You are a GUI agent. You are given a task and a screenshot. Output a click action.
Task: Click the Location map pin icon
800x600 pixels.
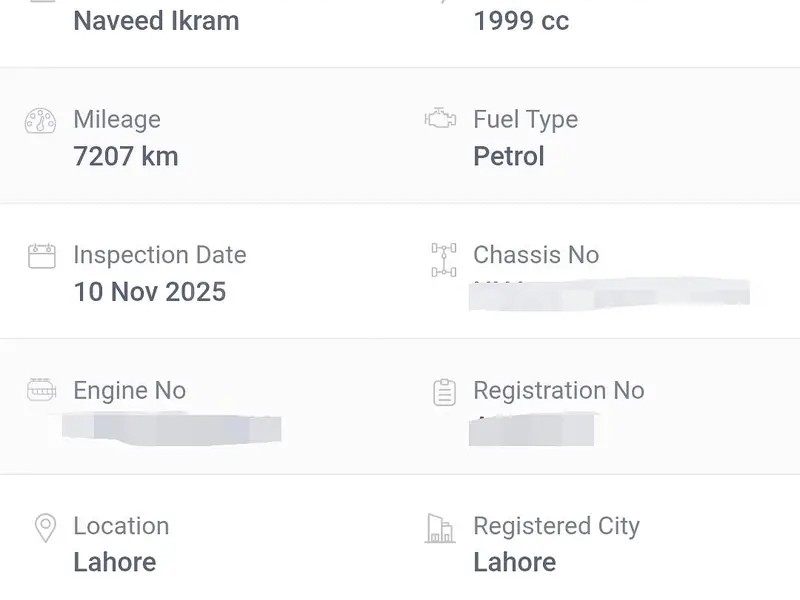(45, 528)
